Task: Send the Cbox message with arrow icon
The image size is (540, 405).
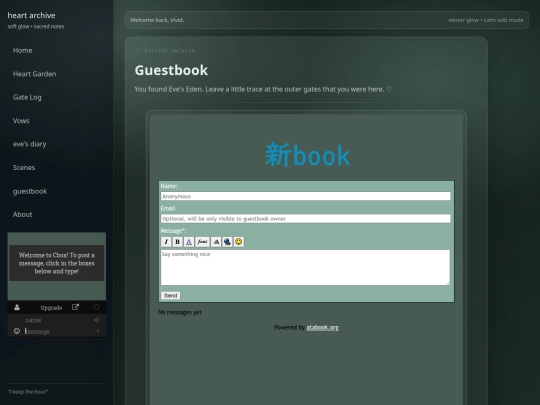Action: coord(98,331)
